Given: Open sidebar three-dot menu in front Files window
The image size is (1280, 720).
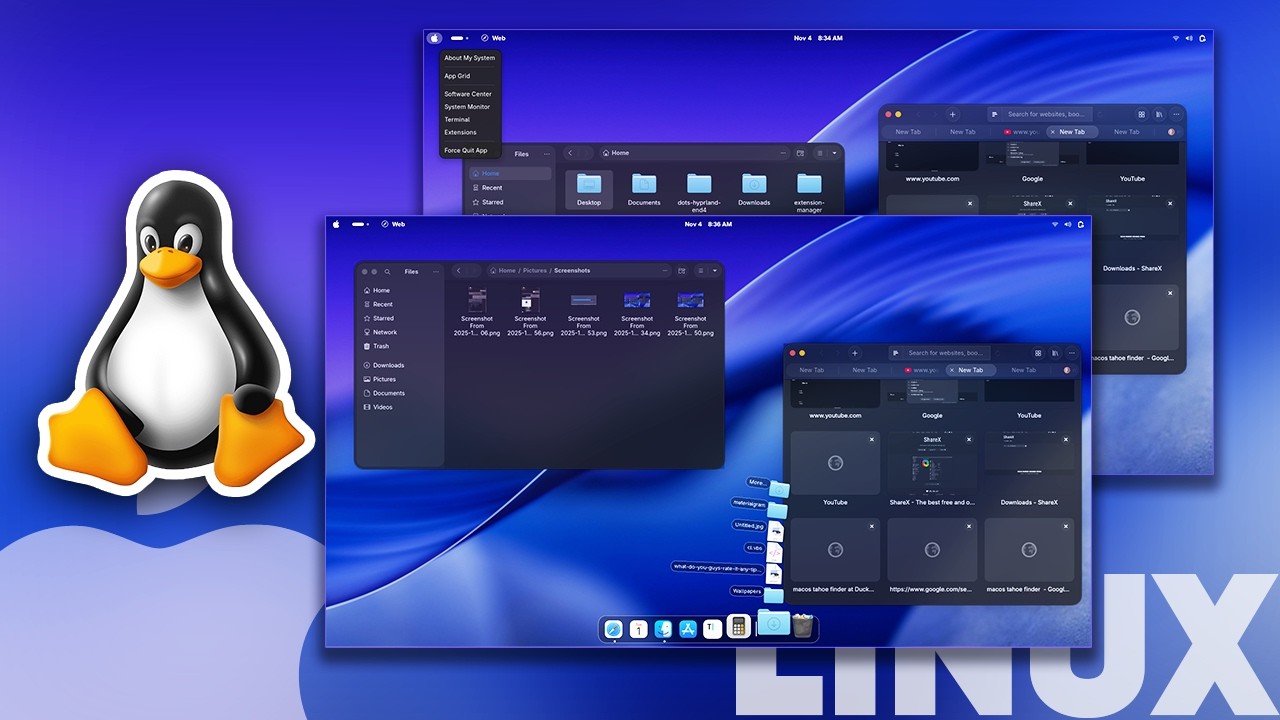Looking at the screenshot, I should (x=436, y=271).
